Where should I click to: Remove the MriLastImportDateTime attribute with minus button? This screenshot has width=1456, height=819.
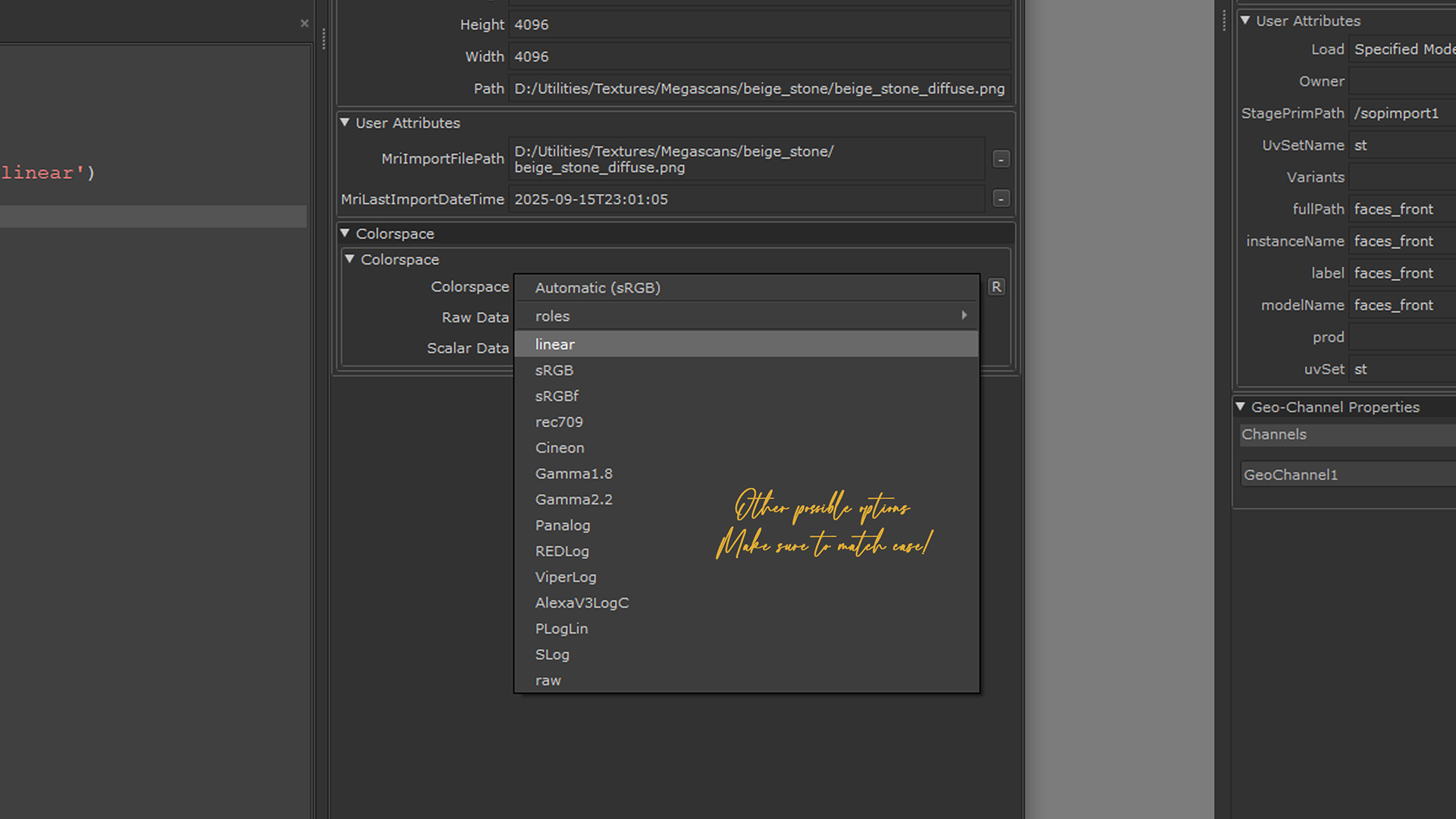1001,199
